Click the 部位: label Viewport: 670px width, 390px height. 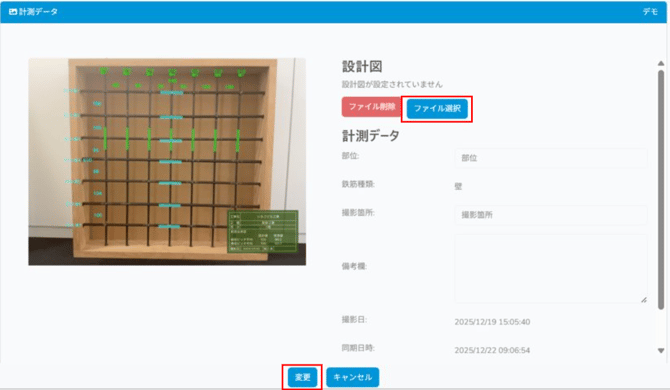point(350,156)
